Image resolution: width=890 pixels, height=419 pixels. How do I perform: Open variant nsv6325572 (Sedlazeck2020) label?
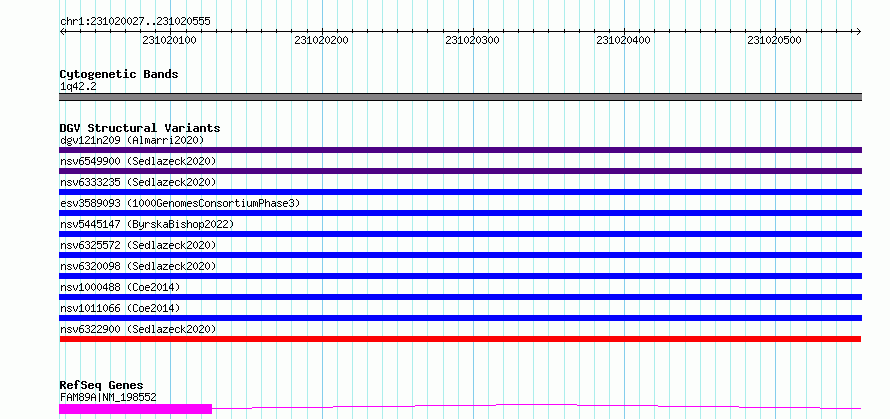pos(138,245)
